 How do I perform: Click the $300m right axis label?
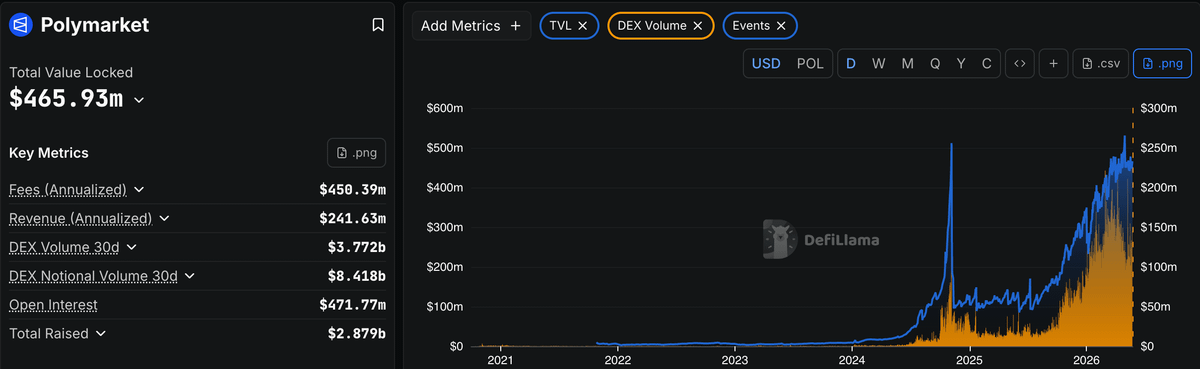click(1160, 108)
